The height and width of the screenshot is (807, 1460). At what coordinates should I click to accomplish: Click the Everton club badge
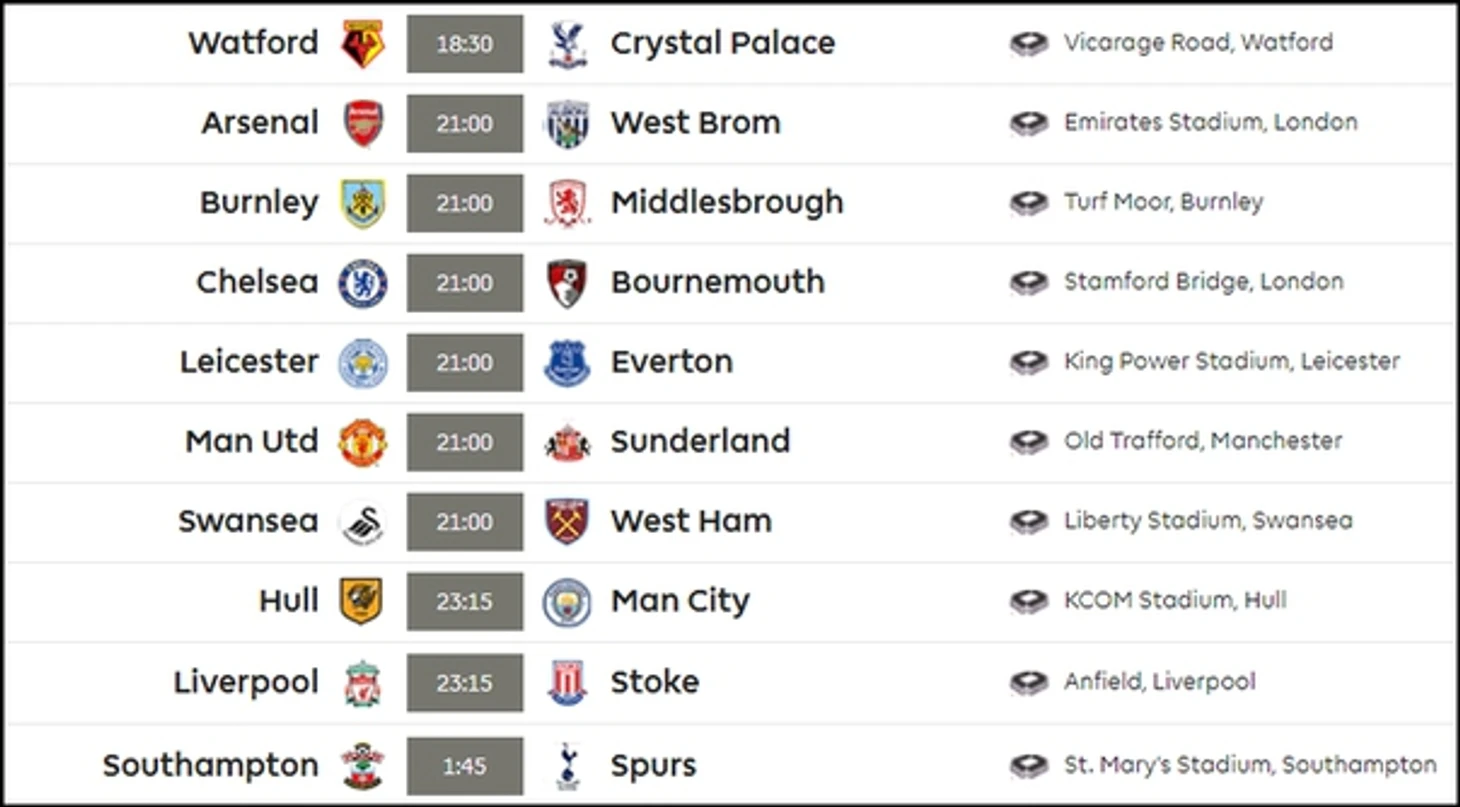point(567,363)
